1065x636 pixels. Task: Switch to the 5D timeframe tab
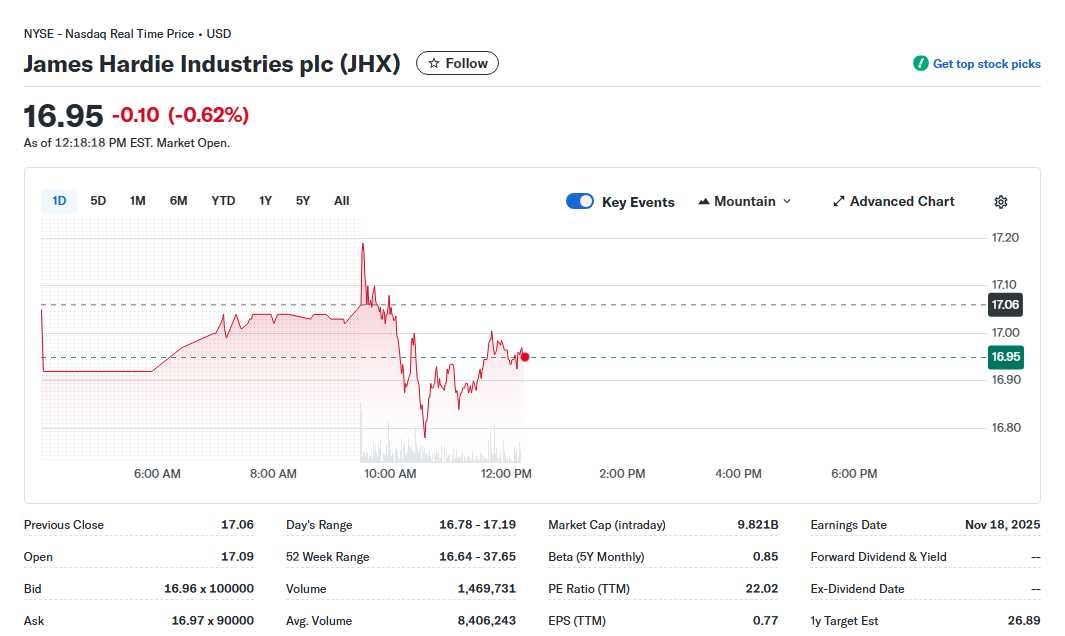[98, 200]
